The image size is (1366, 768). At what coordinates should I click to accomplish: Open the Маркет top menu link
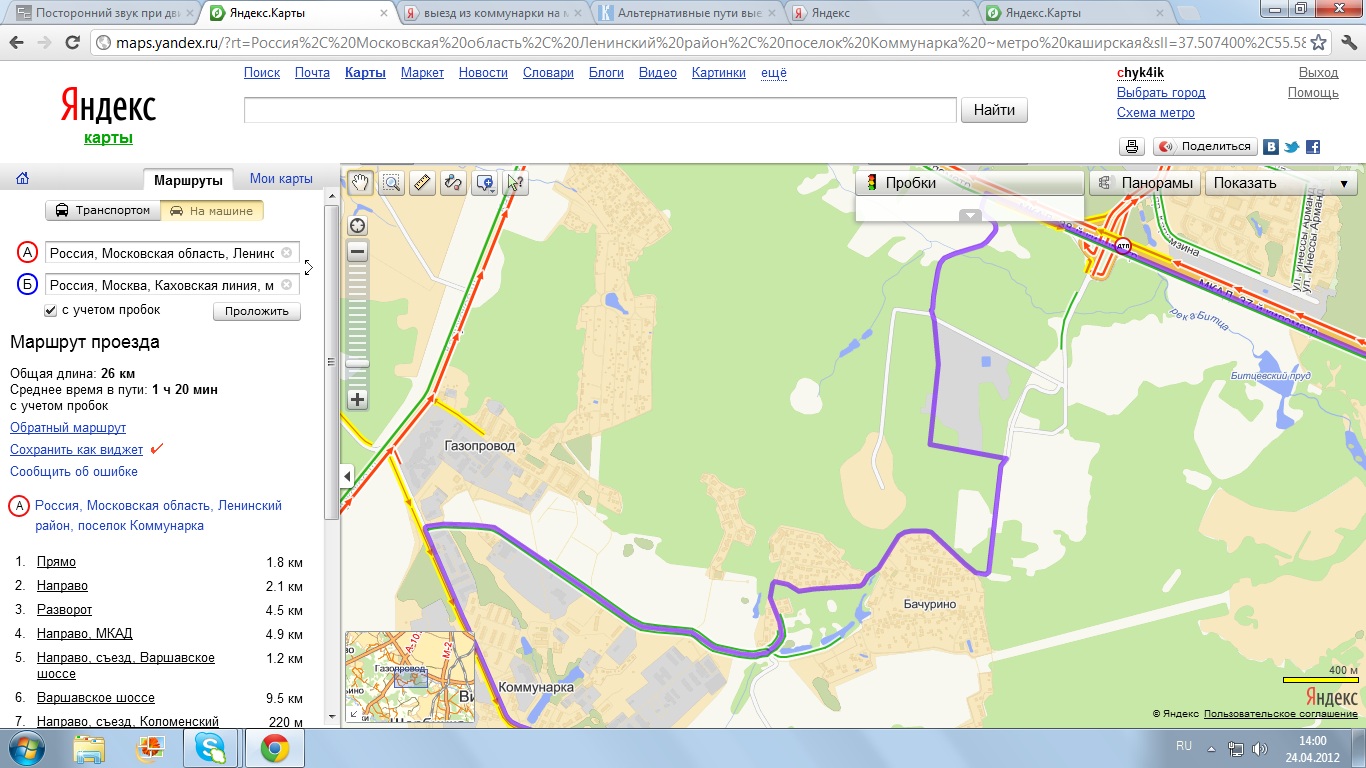click(422, 73)
